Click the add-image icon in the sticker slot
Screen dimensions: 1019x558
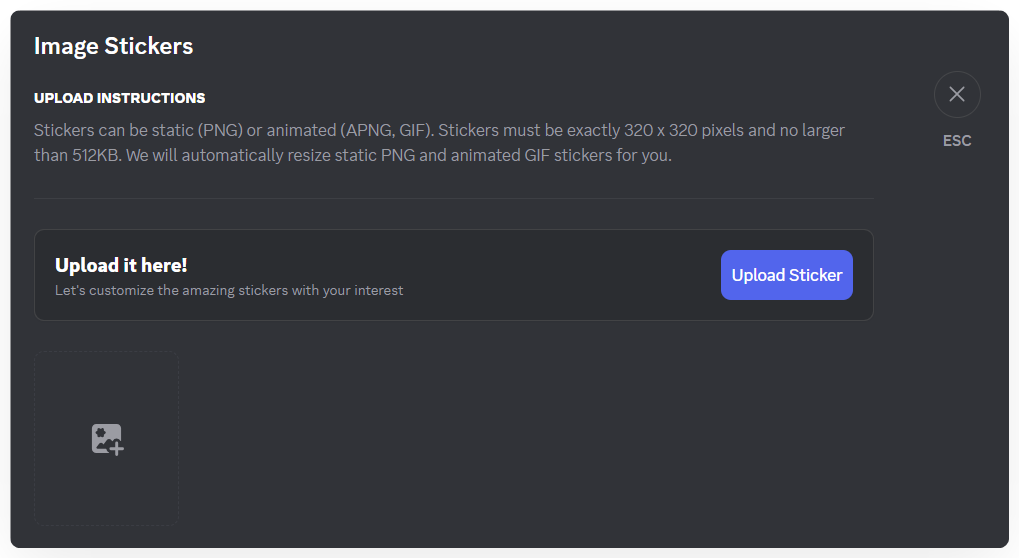pos(107,440)
